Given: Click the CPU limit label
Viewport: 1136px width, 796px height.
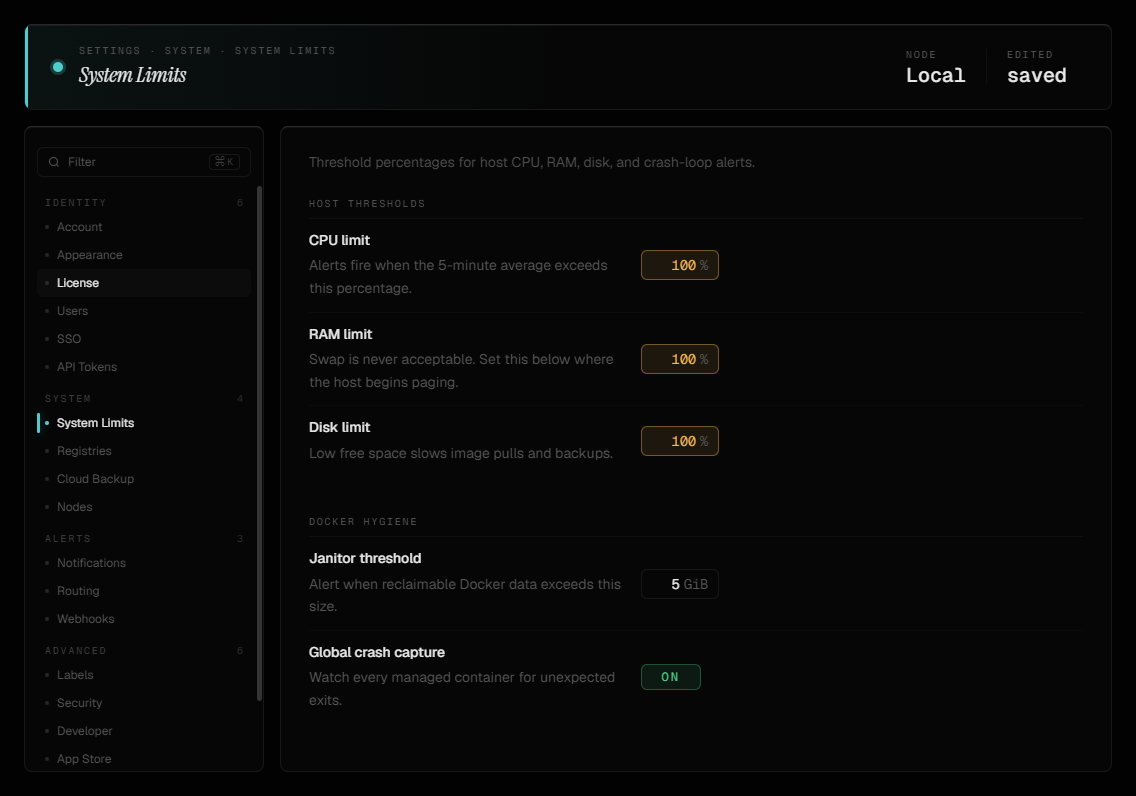Looking at the screenshot, I should (339, 240).
